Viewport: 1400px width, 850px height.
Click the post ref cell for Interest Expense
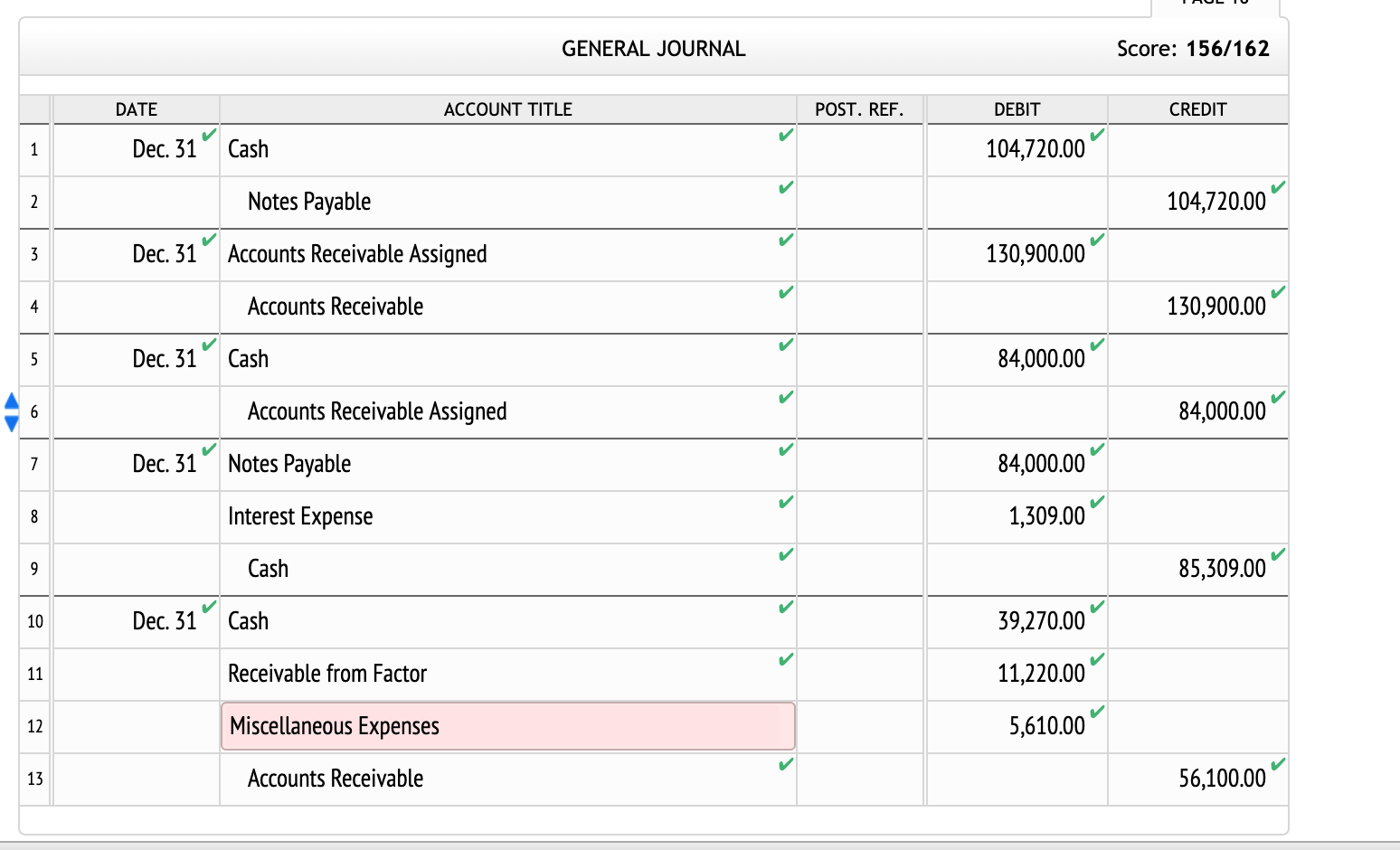click(860, 517)
